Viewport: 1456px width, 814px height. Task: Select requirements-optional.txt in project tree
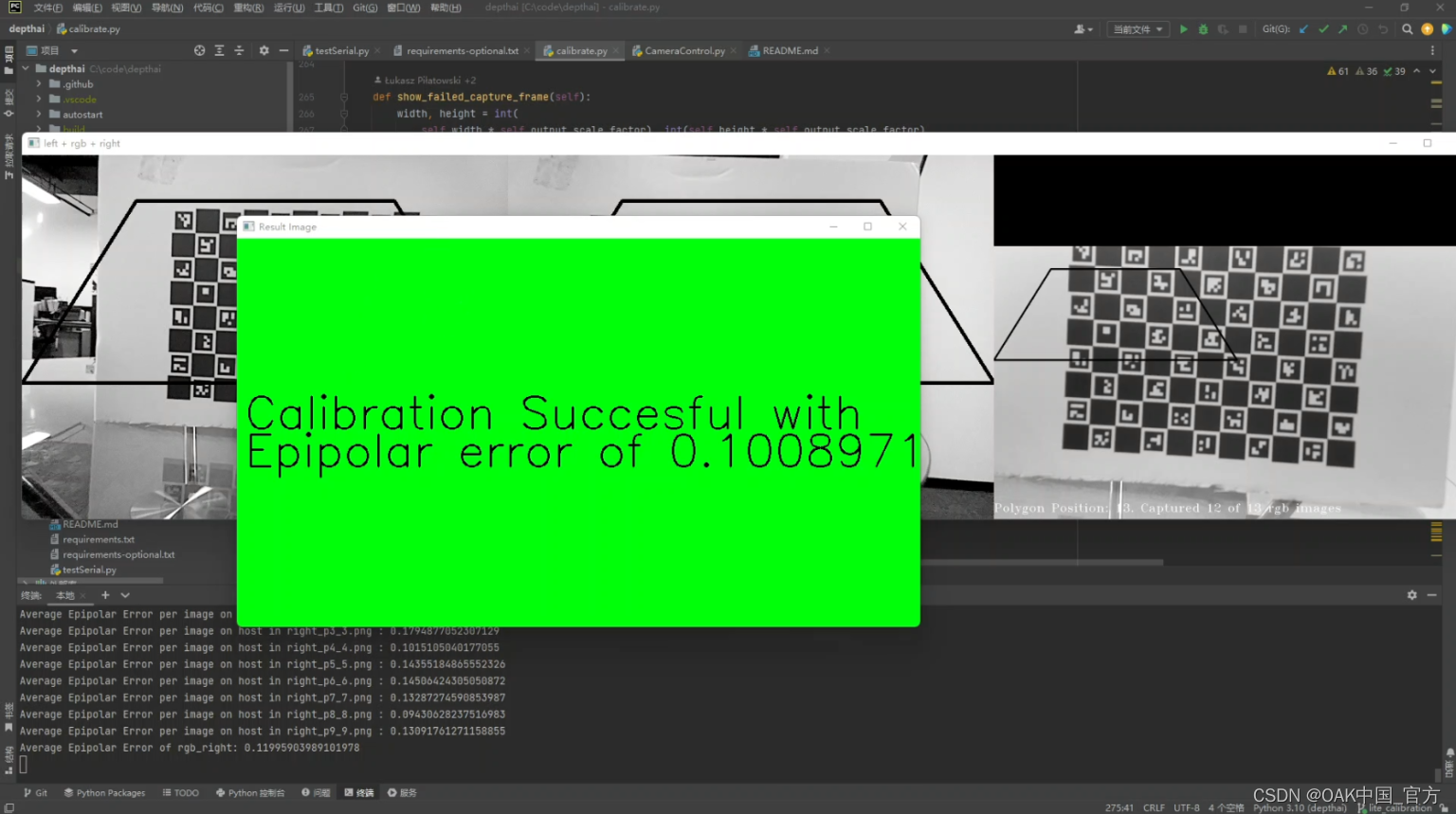pyautogui.click(x=118, y=554)
